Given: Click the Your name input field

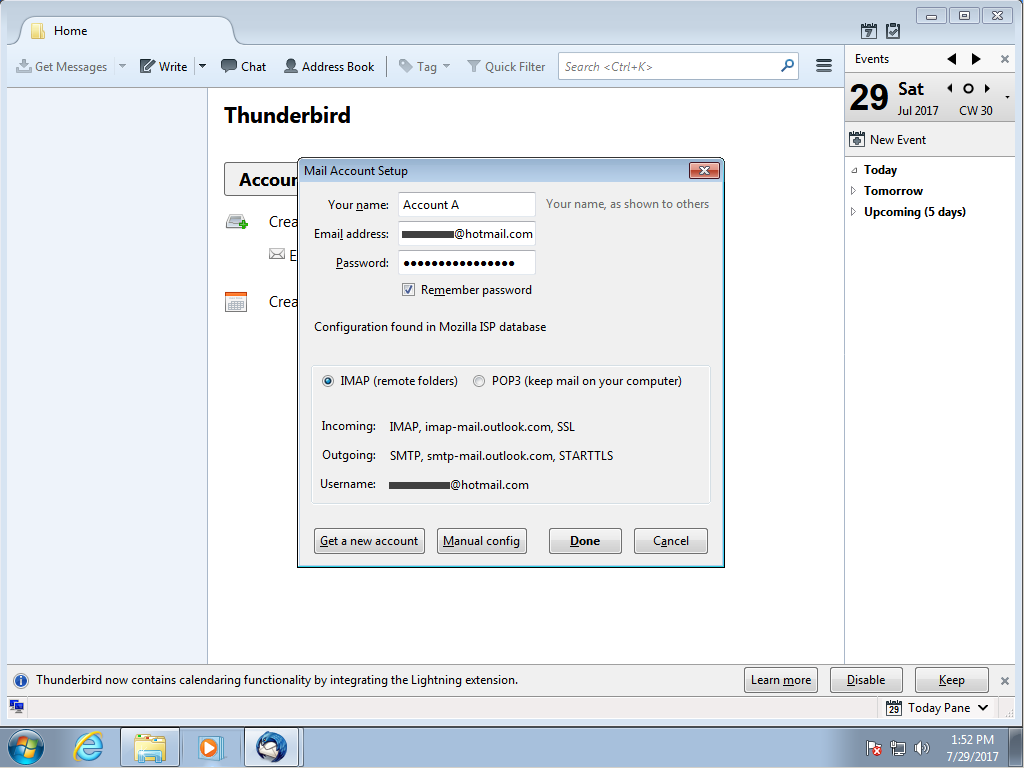Looking at the screenshot, I should point(466,205).
